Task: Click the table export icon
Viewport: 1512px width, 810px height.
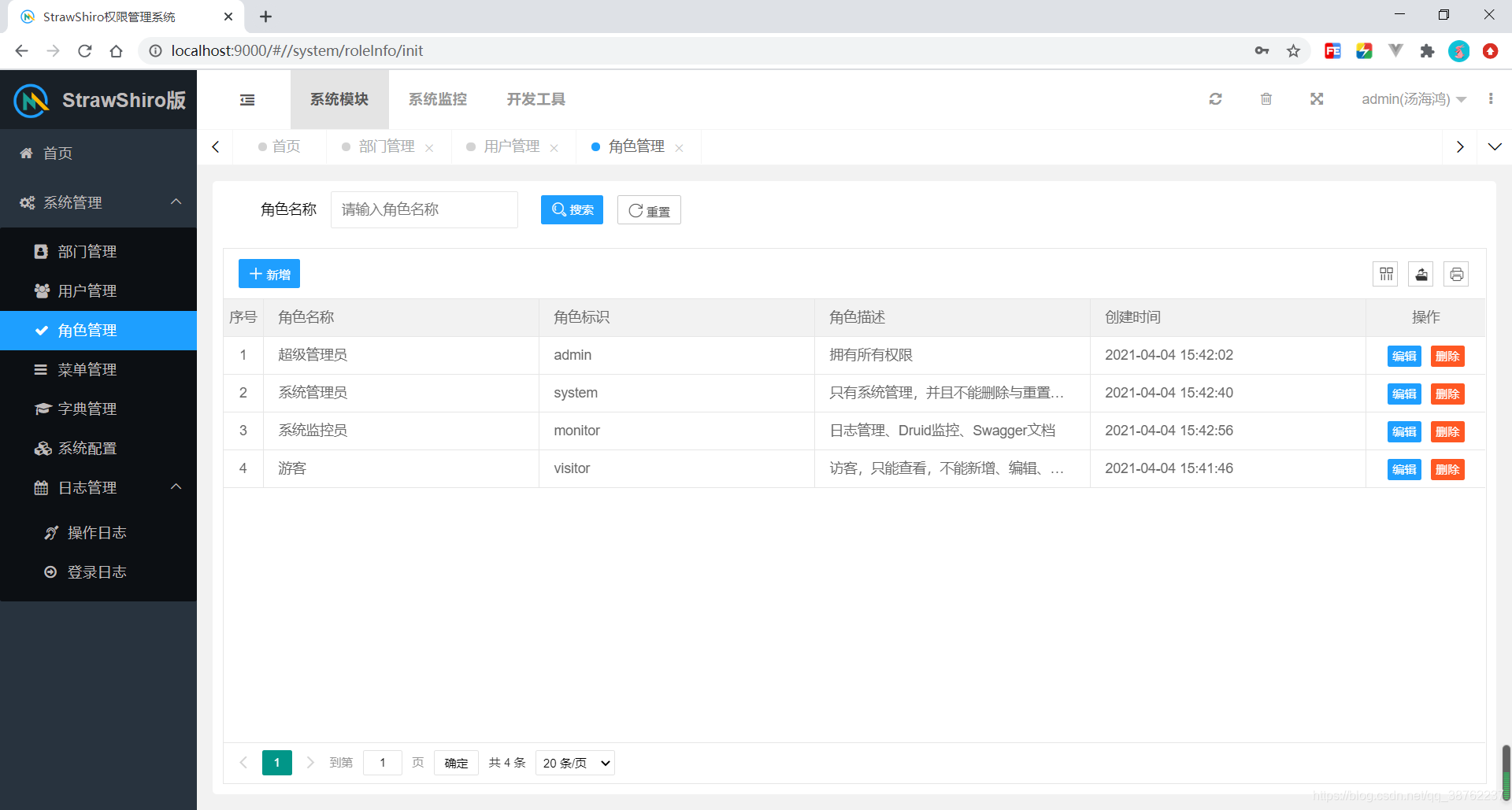Action: point(1421,274)
